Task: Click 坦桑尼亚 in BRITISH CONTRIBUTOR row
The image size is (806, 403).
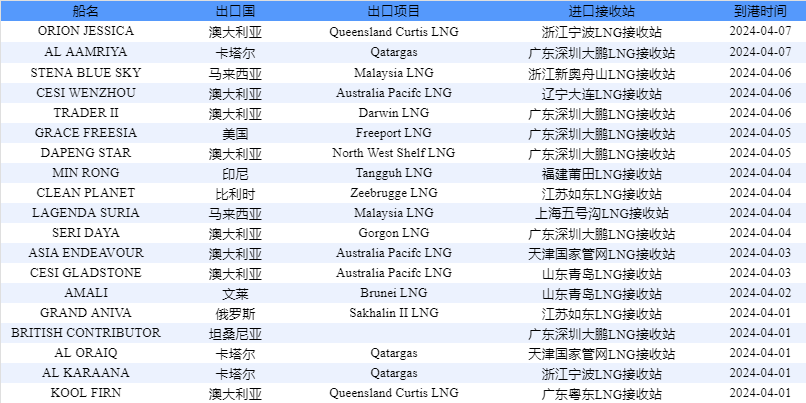Action: point(235,334)
